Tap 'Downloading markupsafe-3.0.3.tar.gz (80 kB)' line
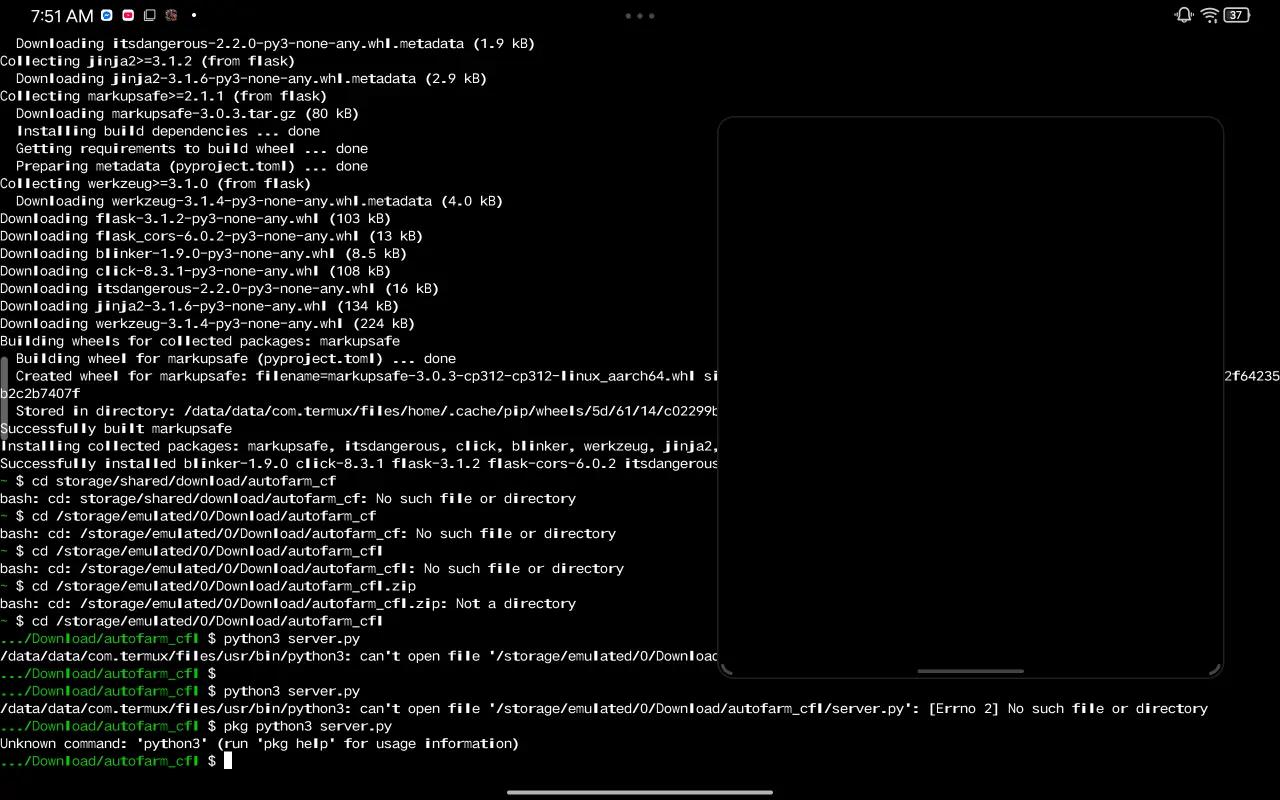The height and width of the screenshot is (800, 1280). point(187,114)
